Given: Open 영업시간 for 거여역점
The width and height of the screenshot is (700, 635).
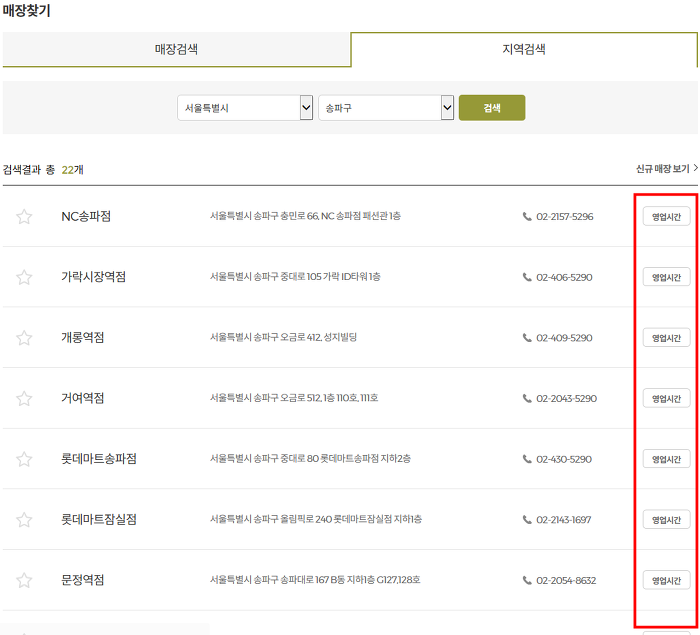Looking at the screenshot, I should (667, 398).
